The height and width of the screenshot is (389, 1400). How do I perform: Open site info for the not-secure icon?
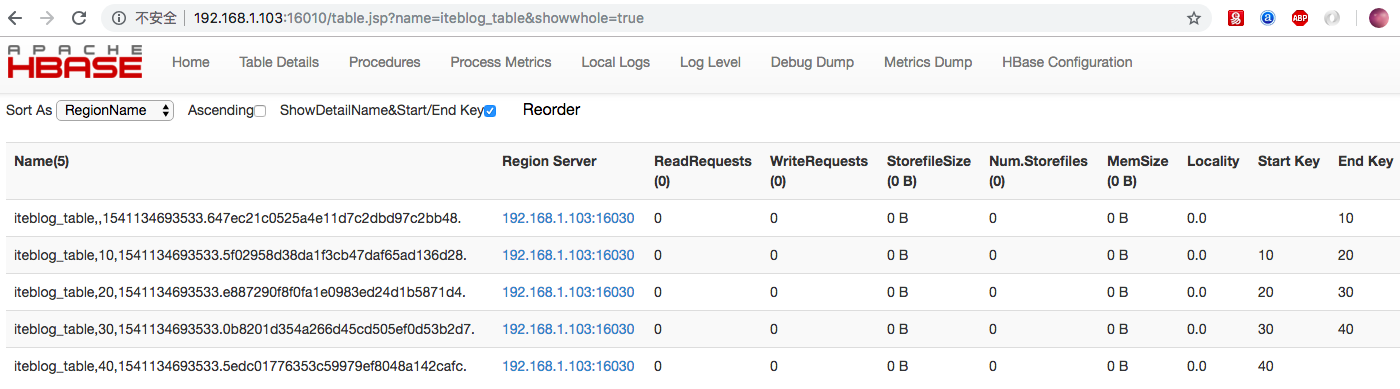[119, 18]
